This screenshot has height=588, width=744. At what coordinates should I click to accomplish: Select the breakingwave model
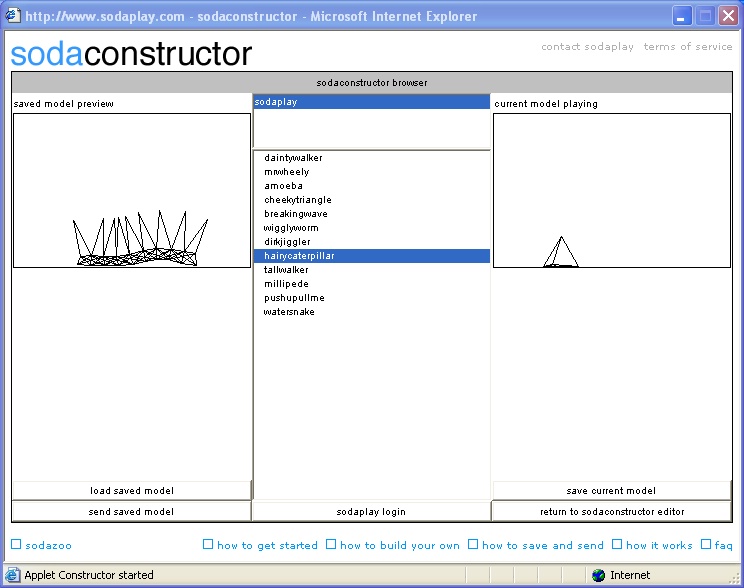click(x=372, y=214)
